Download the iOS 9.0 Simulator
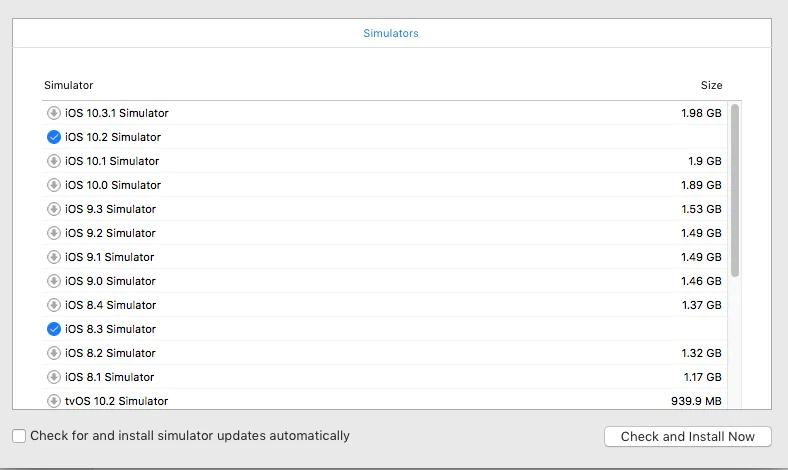The height and width of the screenshot is (470, 788). tap(54, 281)
